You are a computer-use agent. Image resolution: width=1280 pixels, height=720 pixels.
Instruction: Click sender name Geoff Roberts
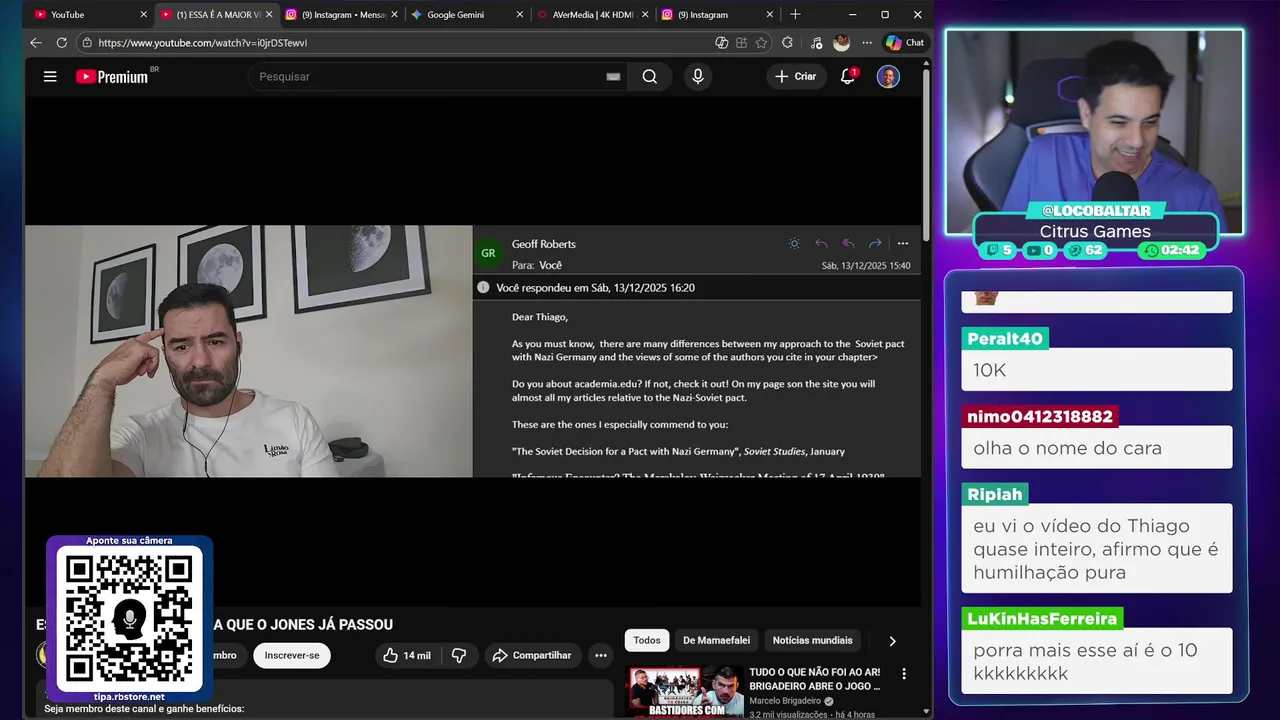coord(543,244)
